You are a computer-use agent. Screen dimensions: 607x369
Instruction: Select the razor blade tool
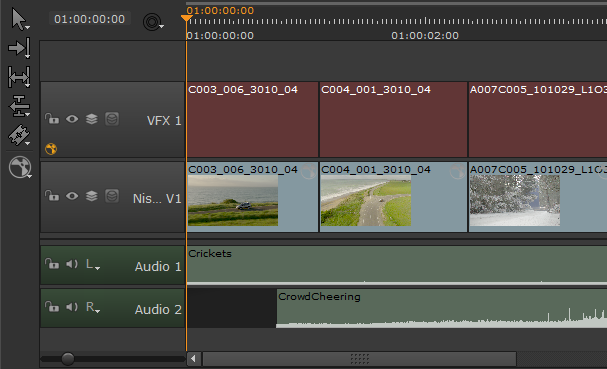click(19, 135)
